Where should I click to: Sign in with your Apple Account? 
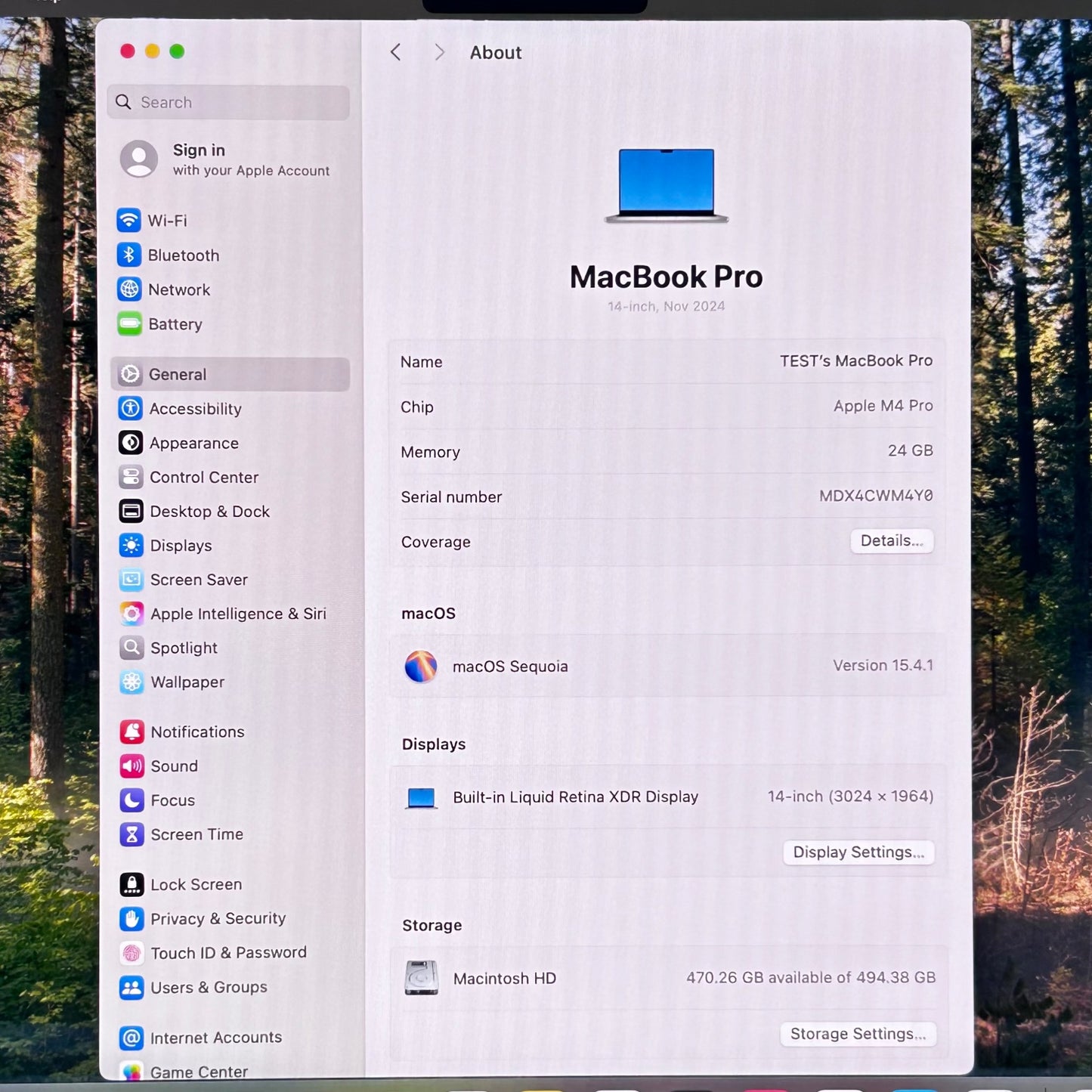pyautogui.click(x=227, y=159)
